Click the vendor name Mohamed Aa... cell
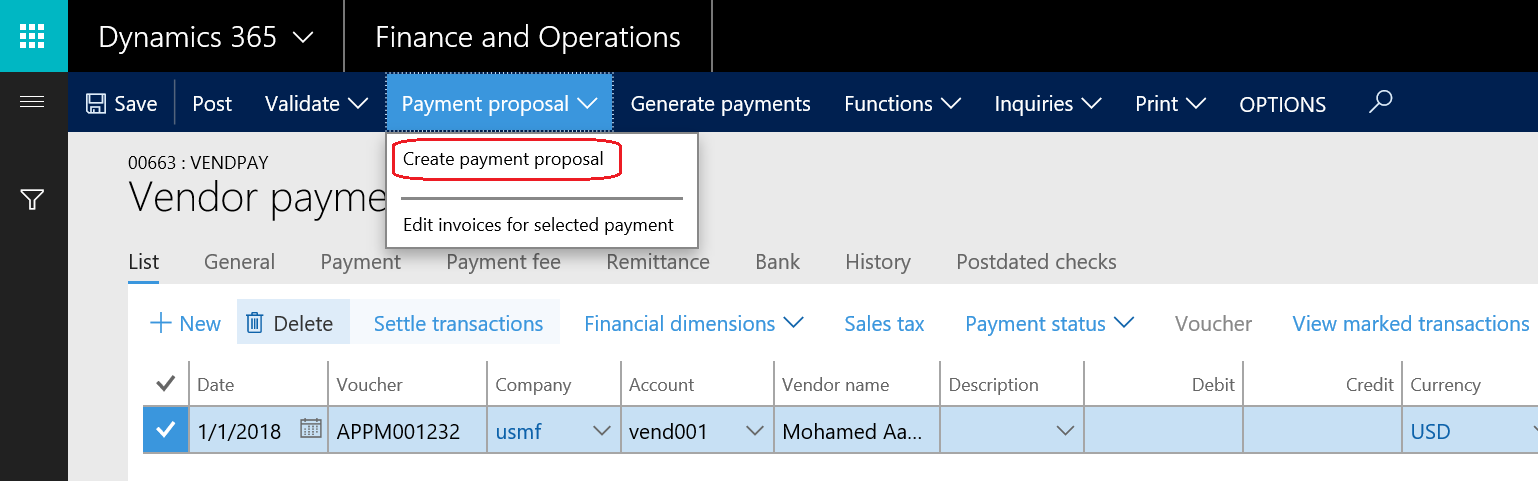 pos(857,431)
